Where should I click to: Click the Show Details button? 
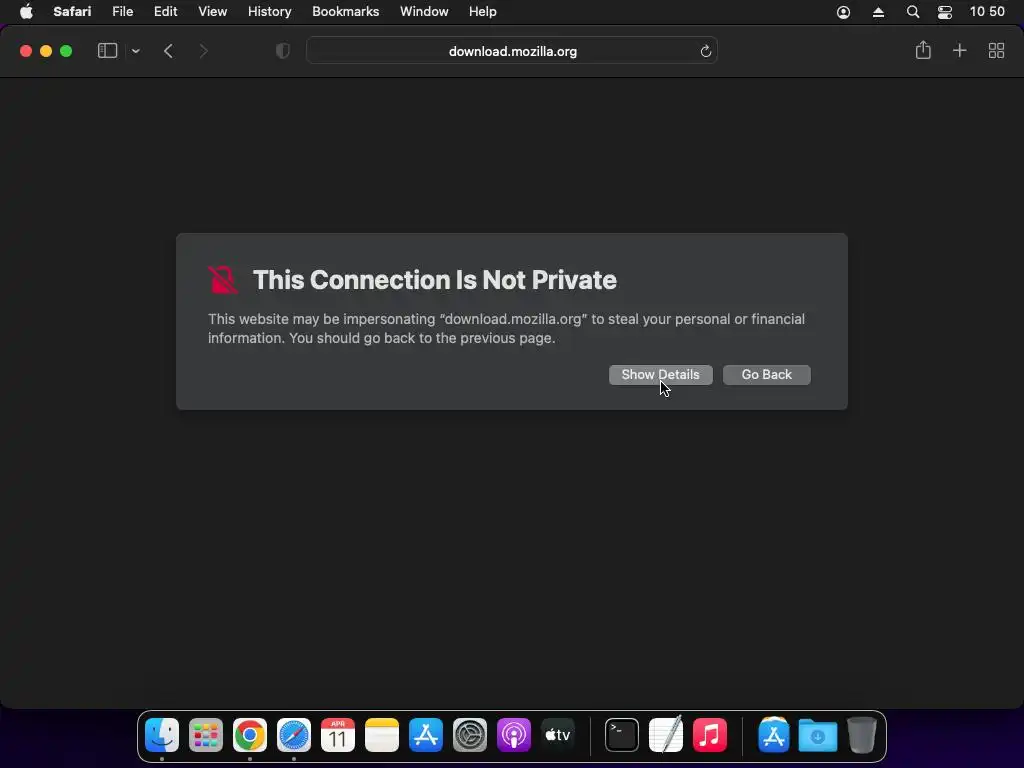pos(660,375)
